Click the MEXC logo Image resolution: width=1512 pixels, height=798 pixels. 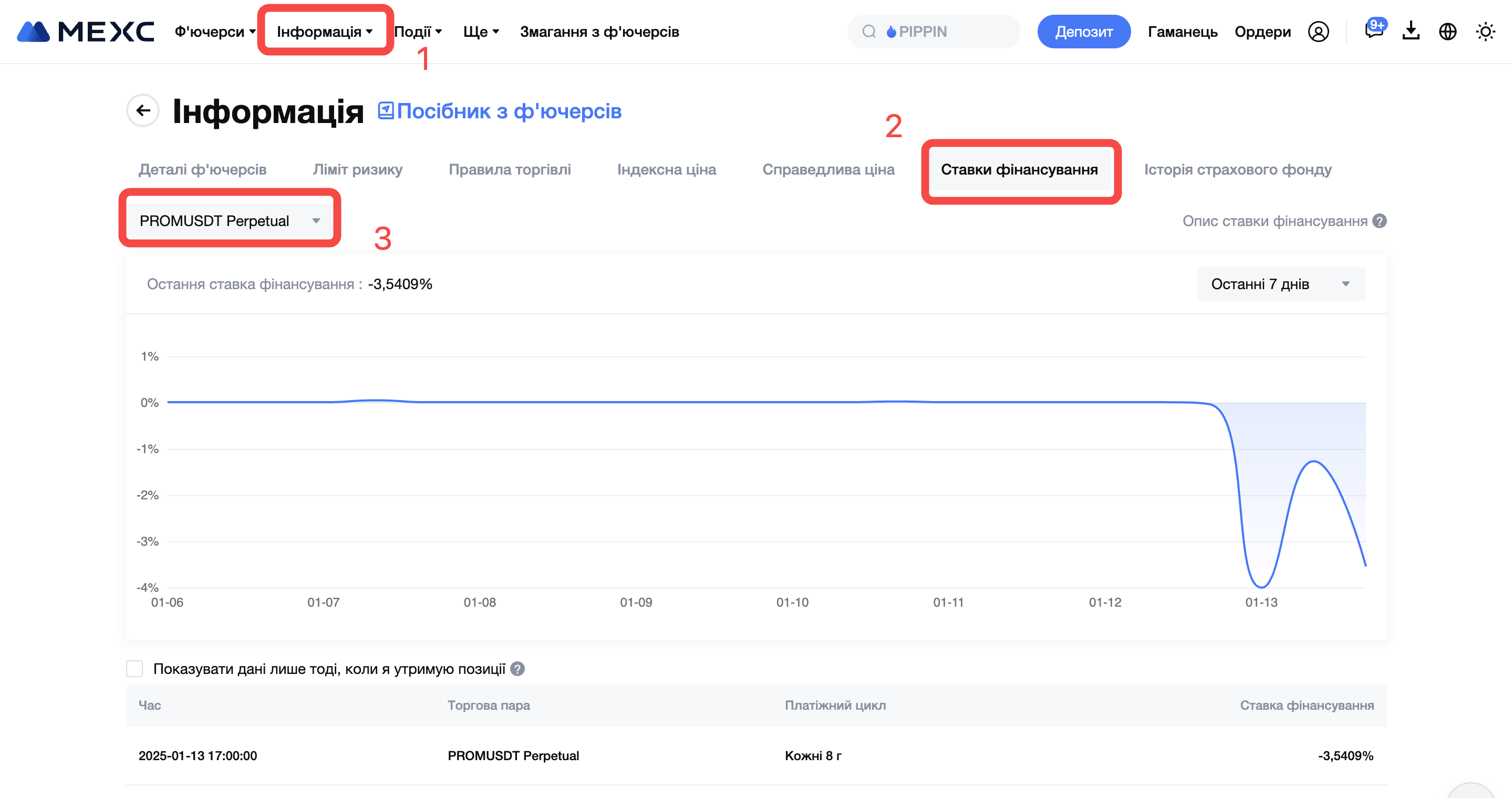click(x=86, y=32)
